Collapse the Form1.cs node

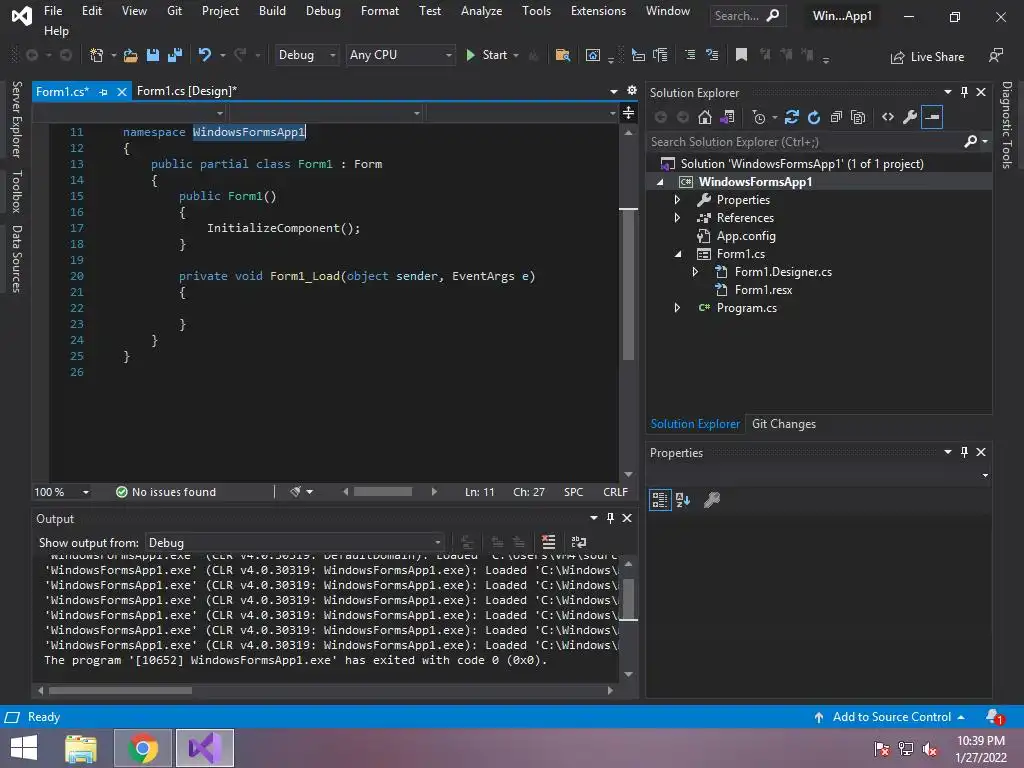click(x=678, y=254)
